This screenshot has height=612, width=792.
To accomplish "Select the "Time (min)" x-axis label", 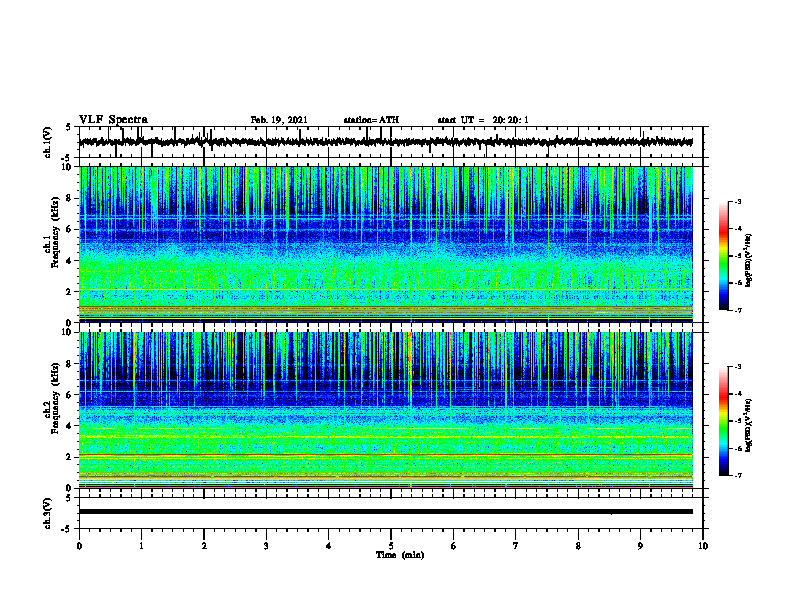I will 400,555.
